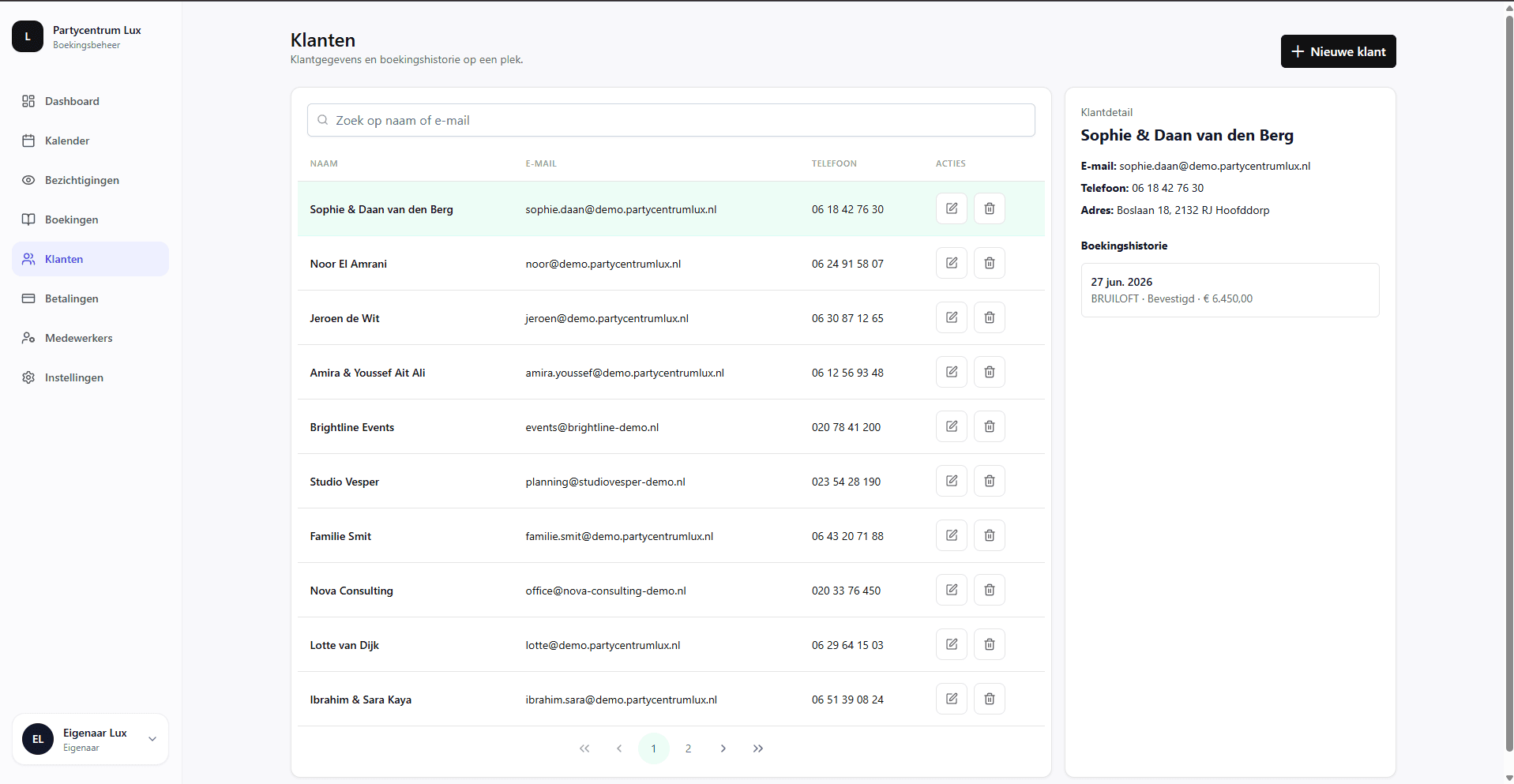1514x784 pixels.
Task: Edit the Nova Consulting customer
Action: pos(951,590)
